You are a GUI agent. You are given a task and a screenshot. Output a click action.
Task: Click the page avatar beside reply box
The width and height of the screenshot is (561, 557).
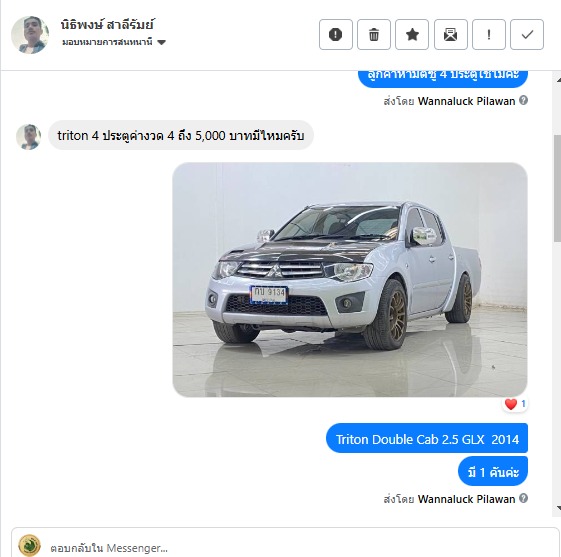[29, 546]
